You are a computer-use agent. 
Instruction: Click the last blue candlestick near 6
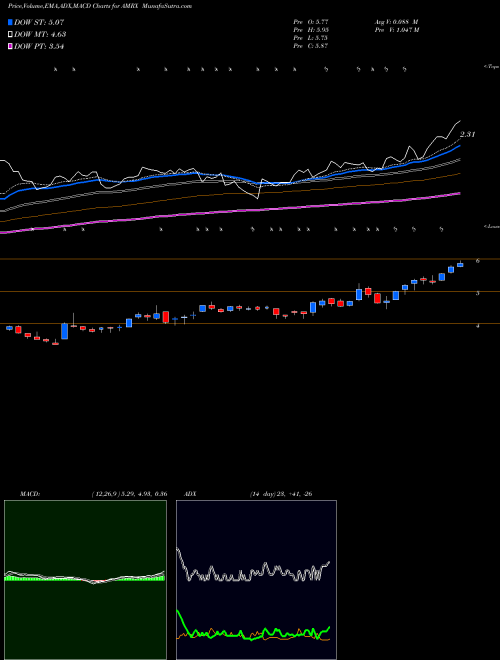[460, 264]
